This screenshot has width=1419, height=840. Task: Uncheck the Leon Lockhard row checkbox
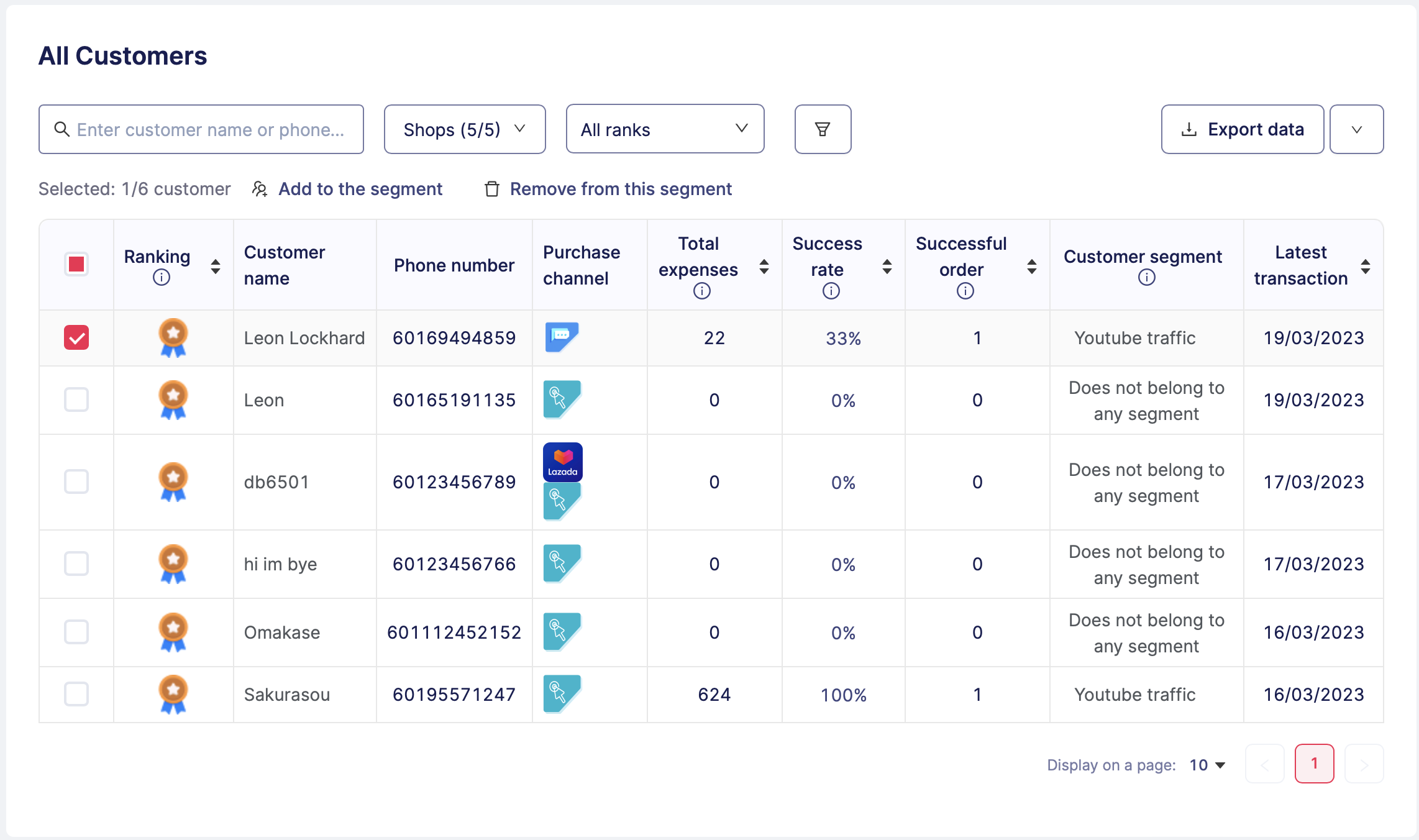(x=76, y=337)
